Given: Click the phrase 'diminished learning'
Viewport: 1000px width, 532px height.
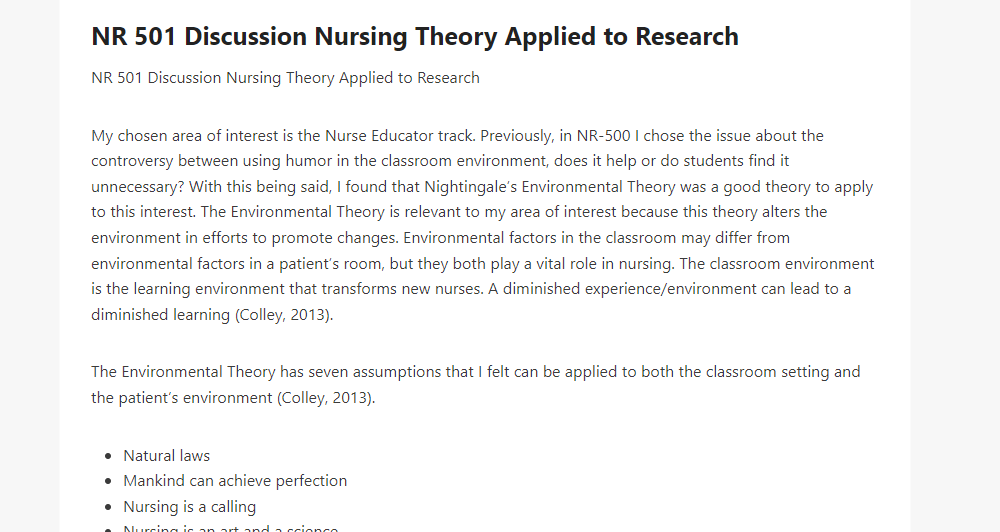Looking at the screenshot, I should (x=160, y=314).
